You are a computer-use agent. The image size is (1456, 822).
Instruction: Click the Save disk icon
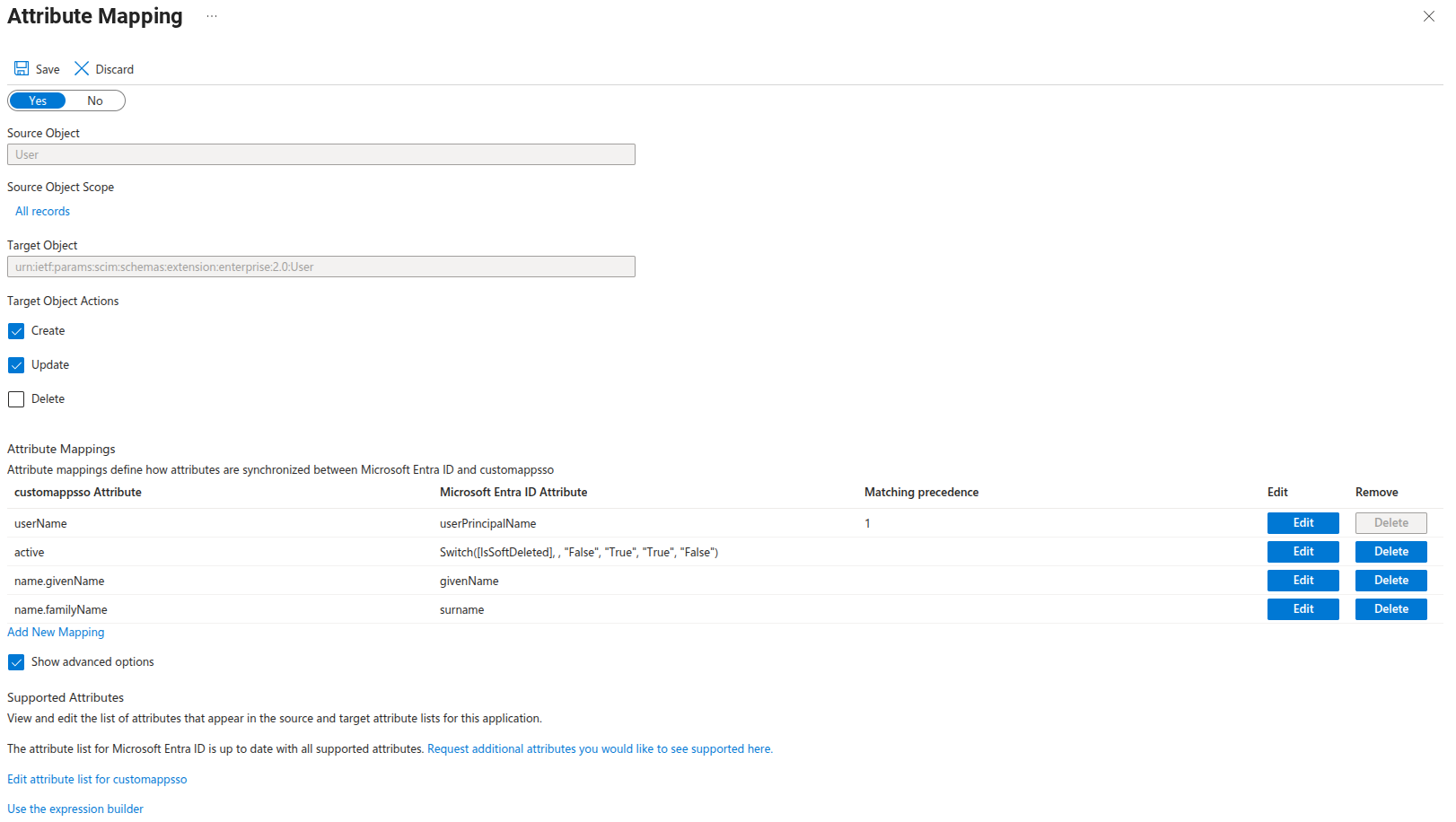(x=22, y=69)
